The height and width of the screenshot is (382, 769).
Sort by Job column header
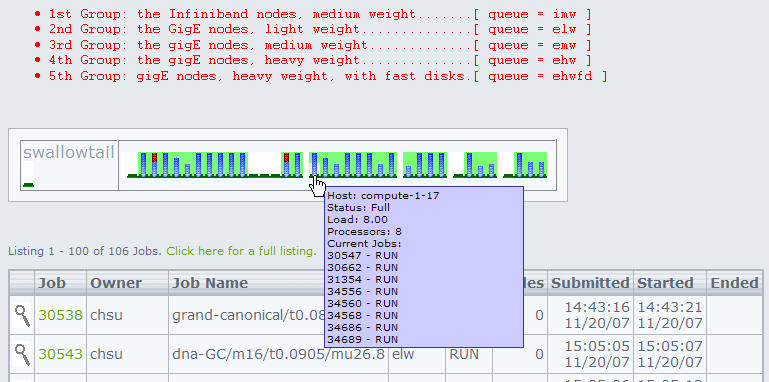[x=52, y=283]
